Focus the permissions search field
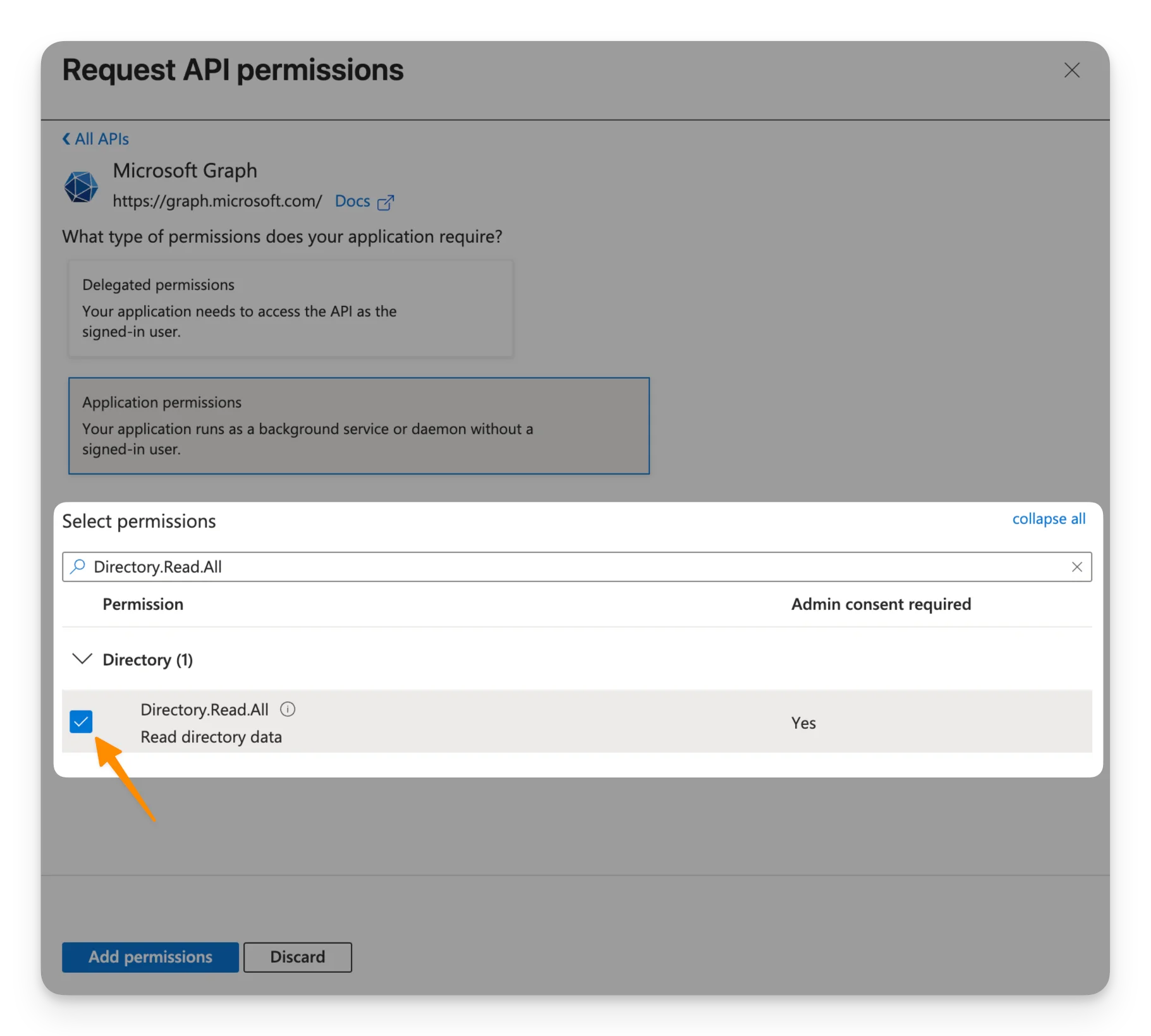This screenshot has height=1036, width=1151. click(576, 567)
